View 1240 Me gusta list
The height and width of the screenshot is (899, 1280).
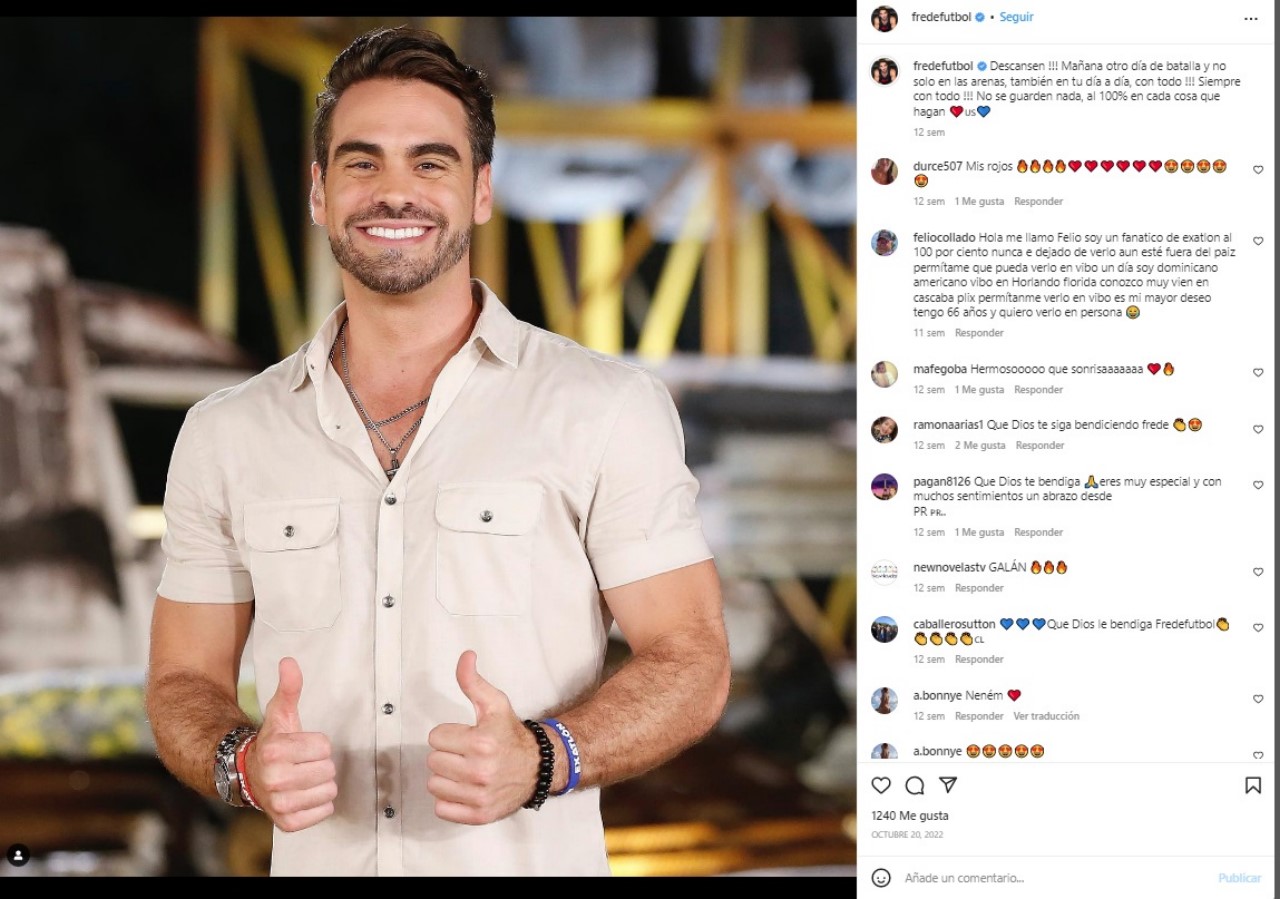pos(910,816)
